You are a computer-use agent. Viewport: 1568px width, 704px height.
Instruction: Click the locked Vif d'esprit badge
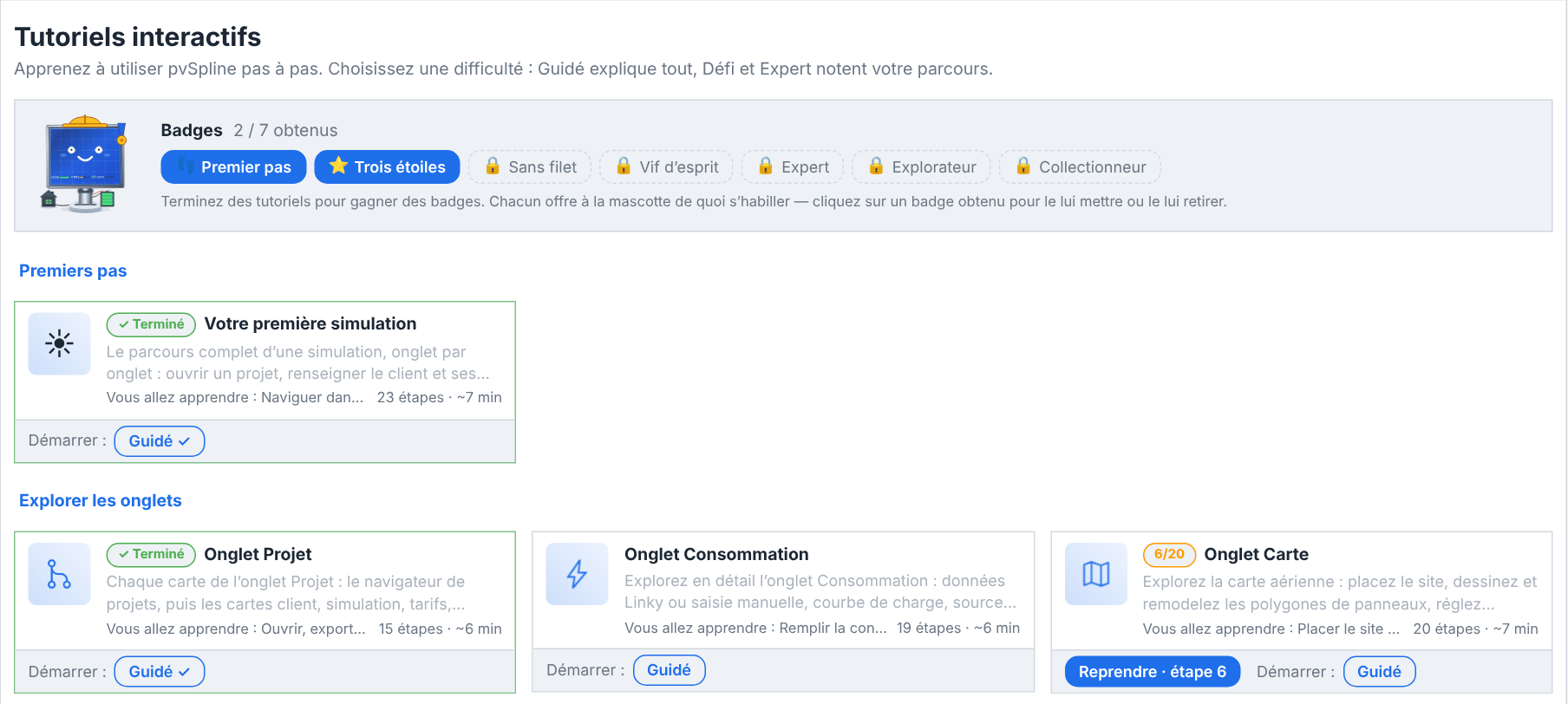[x=666, y=167]
